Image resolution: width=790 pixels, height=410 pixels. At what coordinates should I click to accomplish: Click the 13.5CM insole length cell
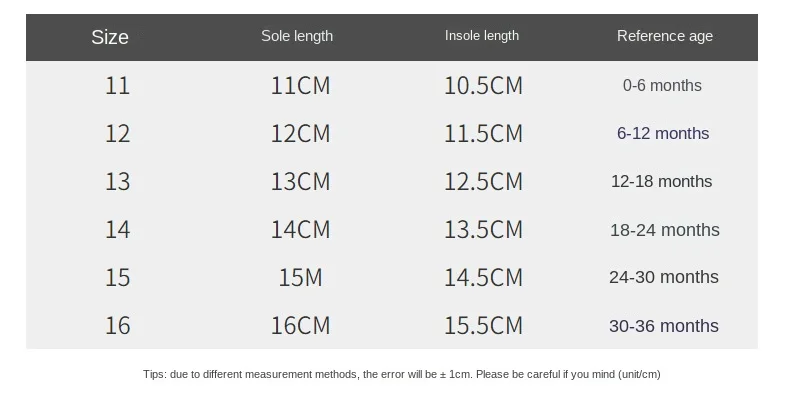(x=483, y=230)
